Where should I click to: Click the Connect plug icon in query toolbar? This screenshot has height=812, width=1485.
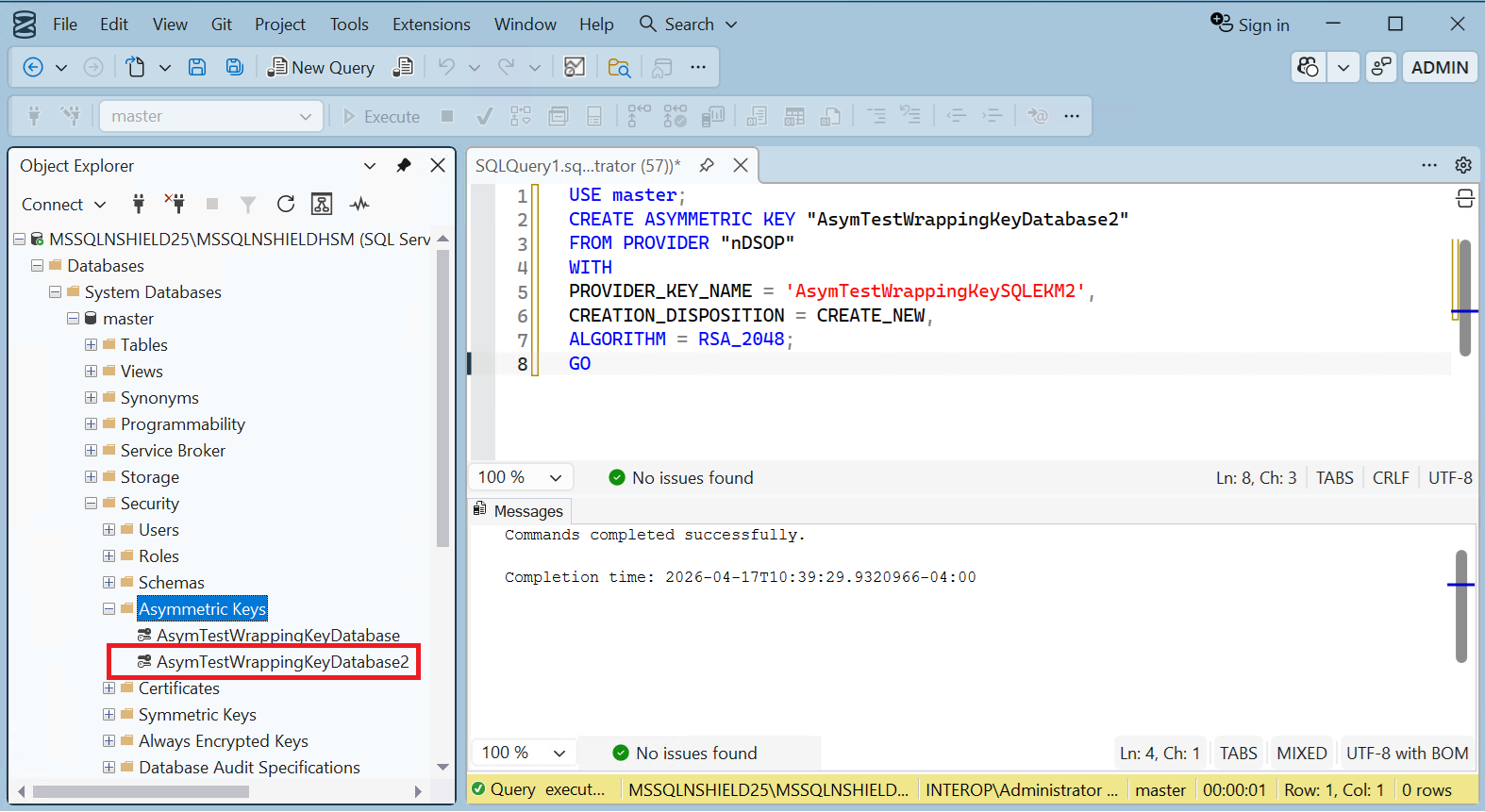pos(34,116)
